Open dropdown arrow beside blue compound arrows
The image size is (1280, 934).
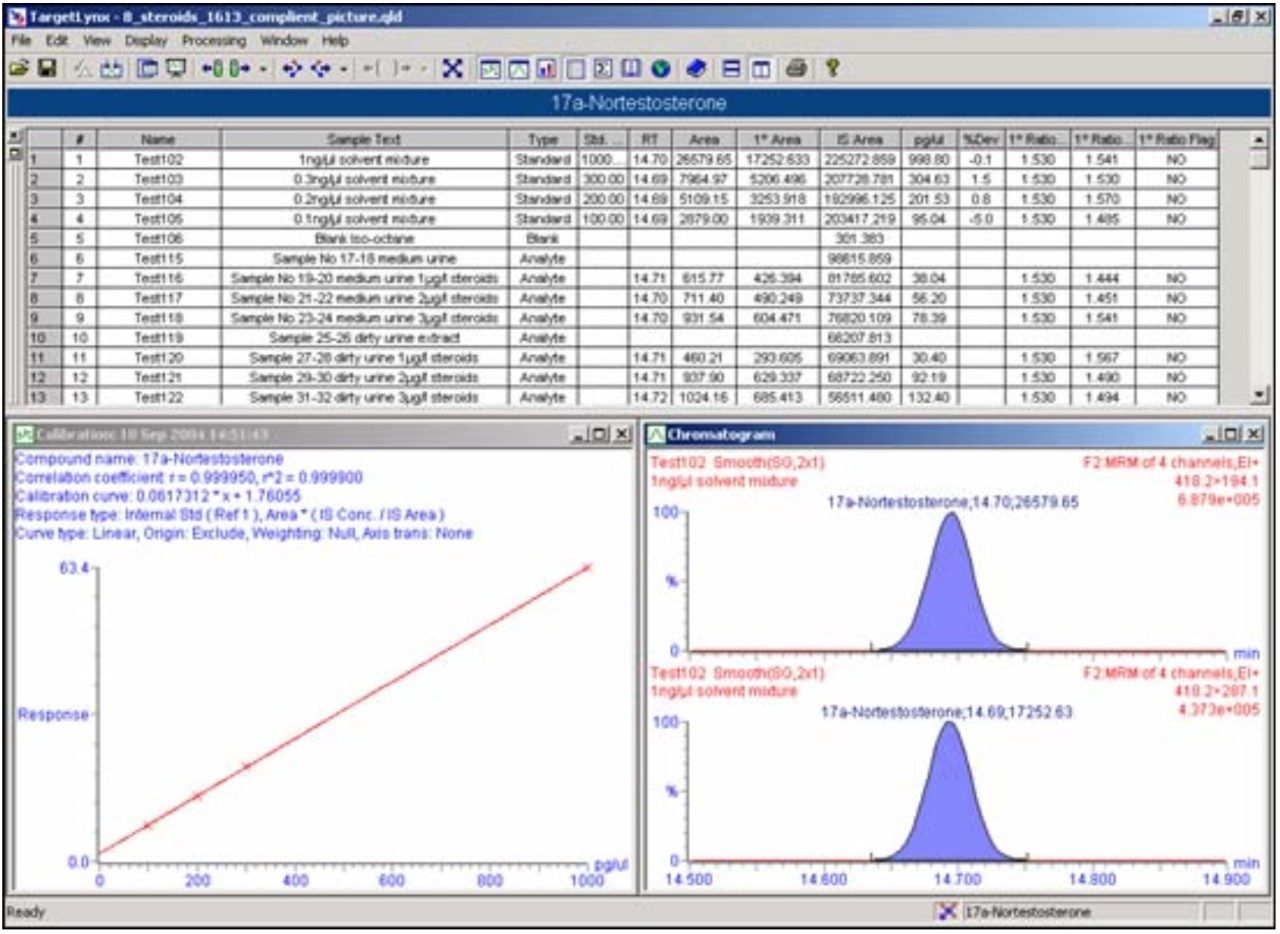click(x=344, y=69)
